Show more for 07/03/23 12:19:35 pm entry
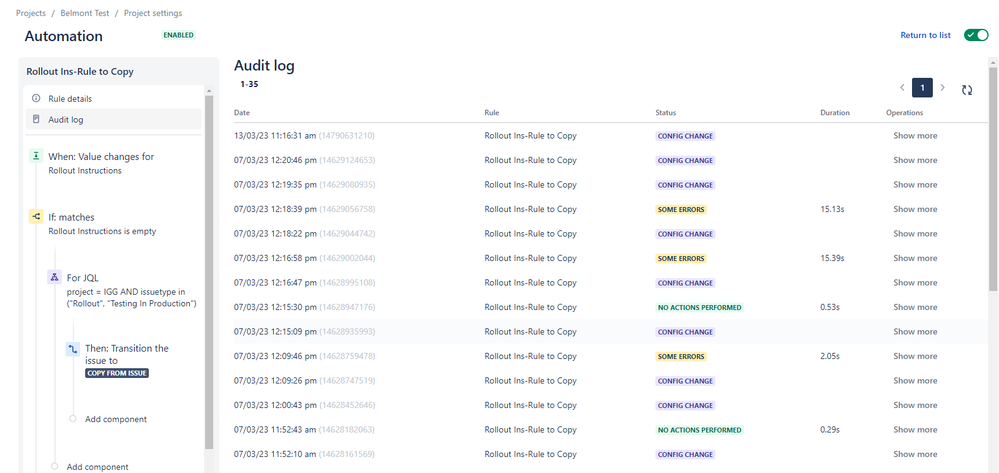This screenshot has height=473, width=999. click(x=915, y=185)
